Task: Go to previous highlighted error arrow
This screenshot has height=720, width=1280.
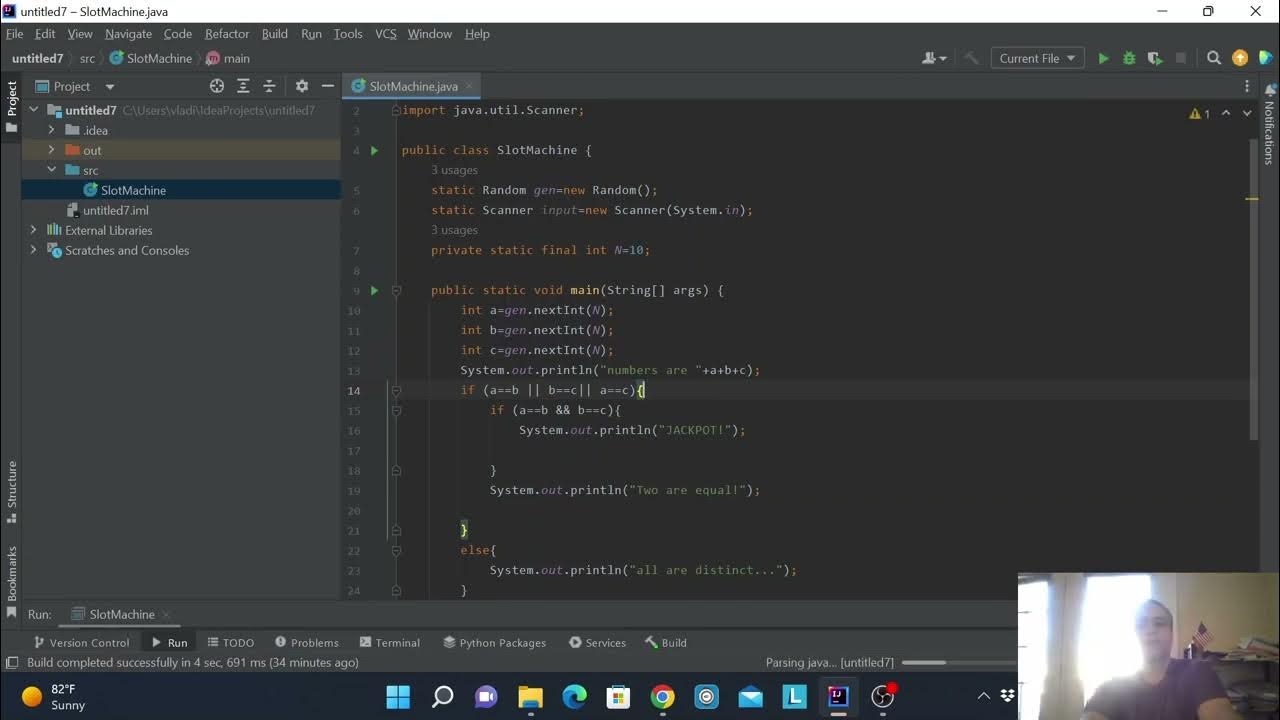Action: click(1226, 113)
